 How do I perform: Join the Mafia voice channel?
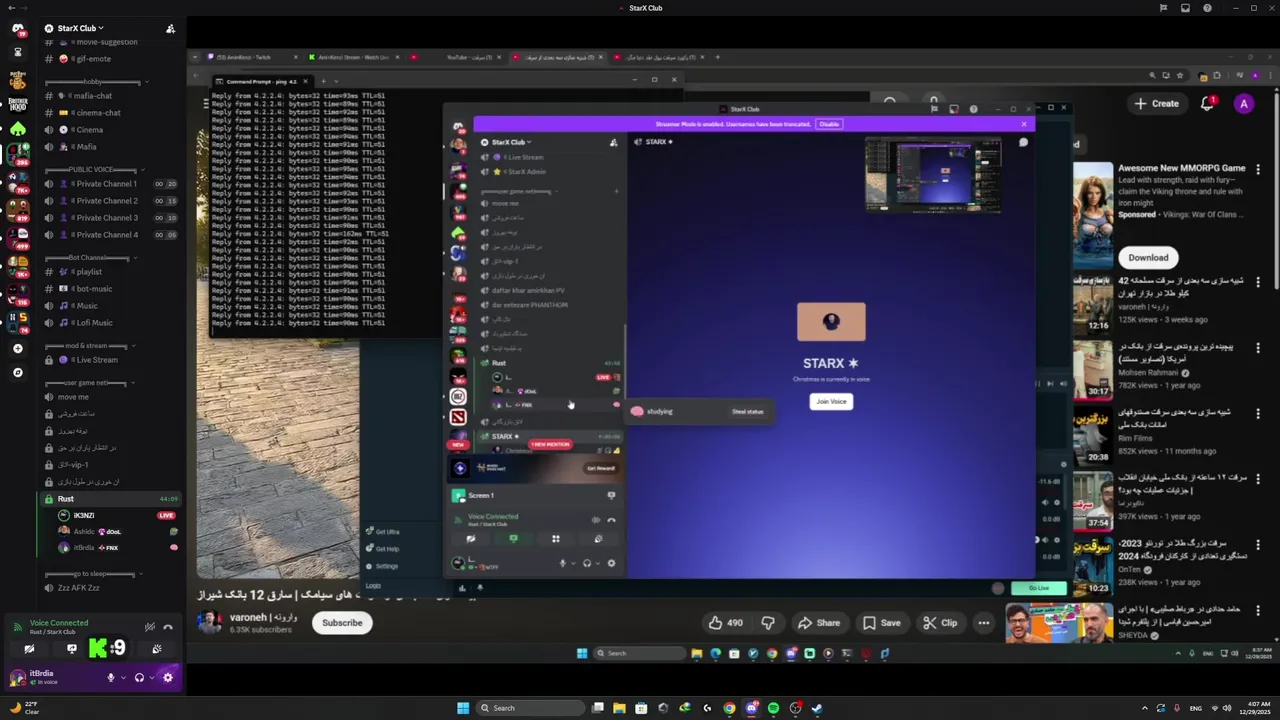[x=110, y=147]
